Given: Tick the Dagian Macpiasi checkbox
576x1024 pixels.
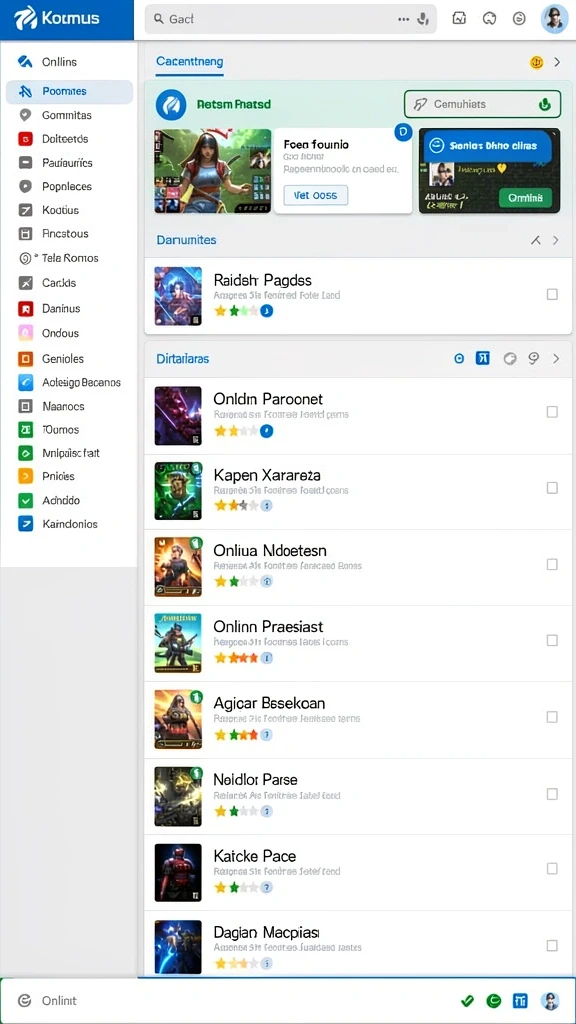Looking at the screenshot, I should [552, 946].
